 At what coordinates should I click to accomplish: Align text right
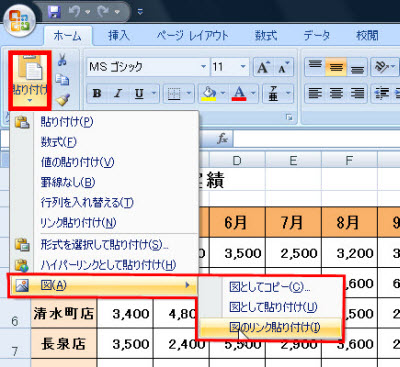point(357,93)
